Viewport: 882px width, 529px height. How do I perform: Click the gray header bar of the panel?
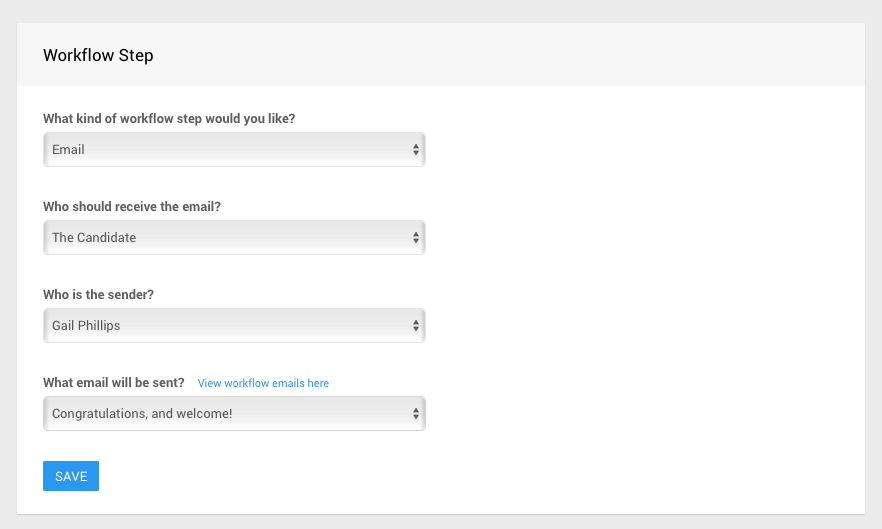500,55
